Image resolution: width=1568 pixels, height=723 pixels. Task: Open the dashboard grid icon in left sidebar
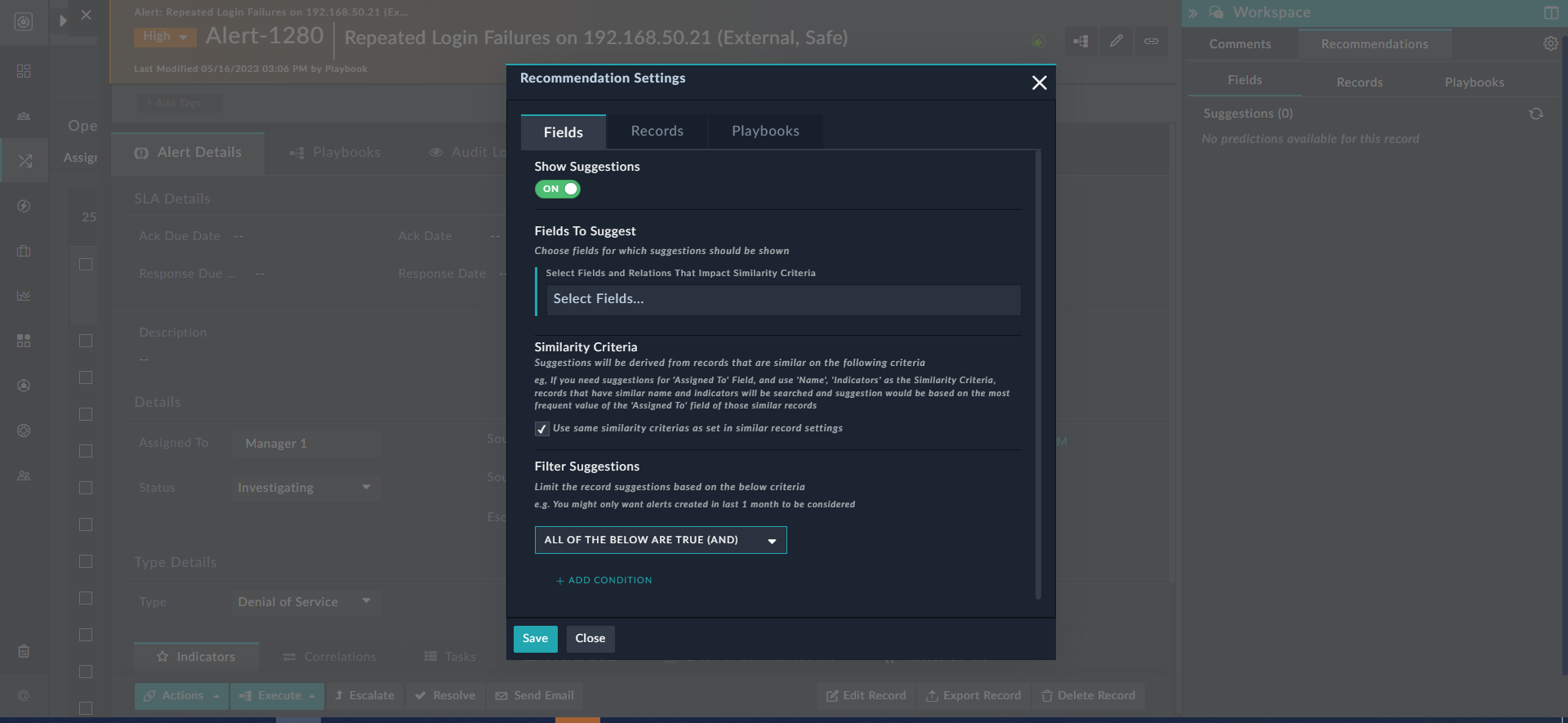click(24, 71)
